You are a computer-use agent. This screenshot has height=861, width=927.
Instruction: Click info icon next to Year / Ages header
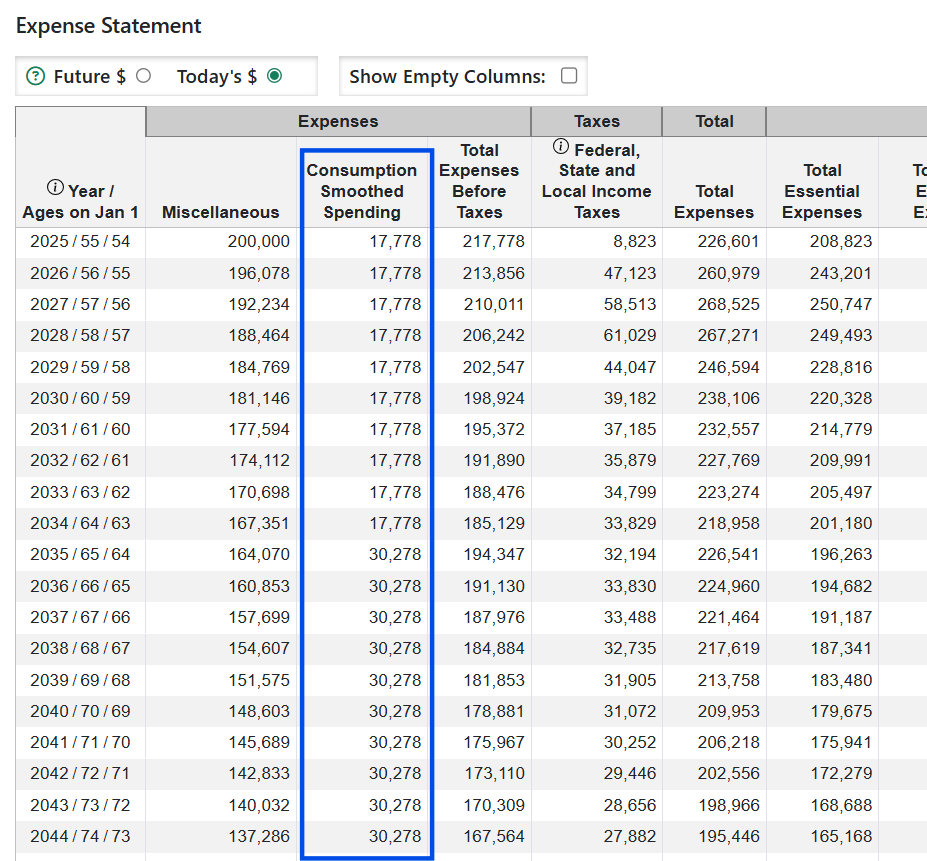55,189
